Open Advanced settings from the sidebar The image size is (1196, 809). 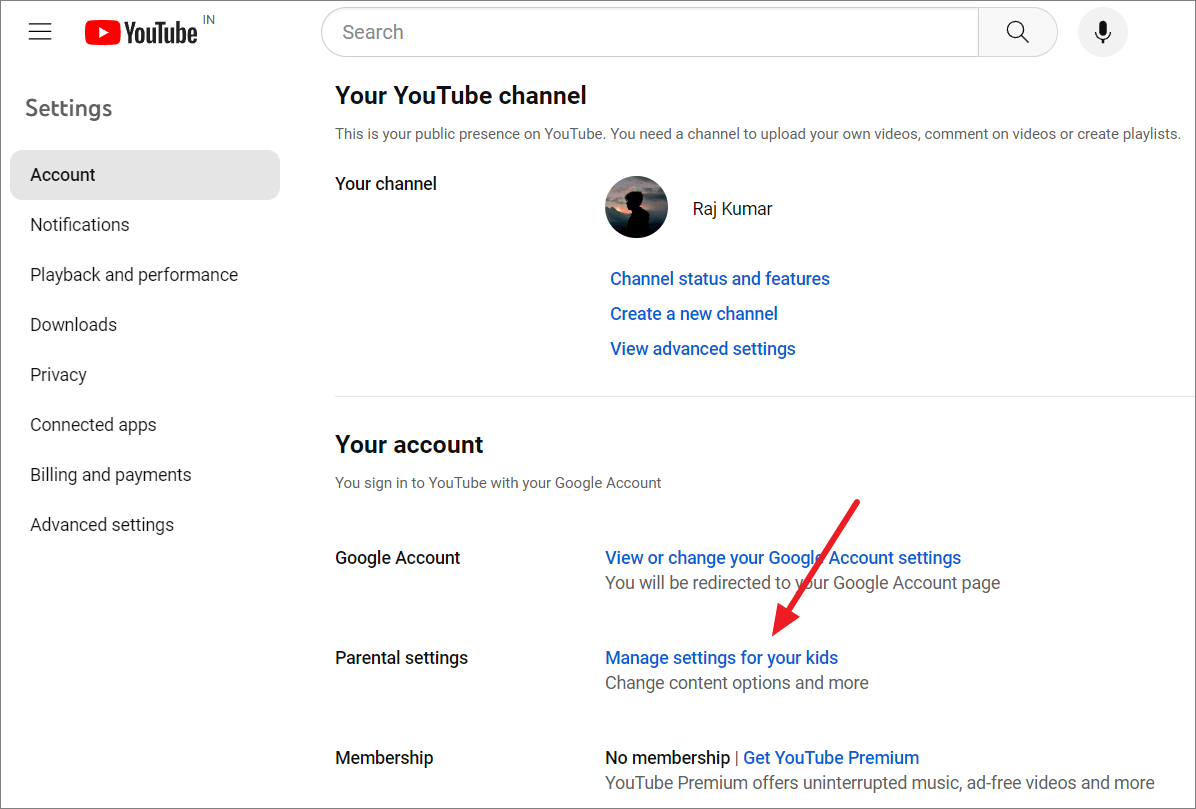102,524
